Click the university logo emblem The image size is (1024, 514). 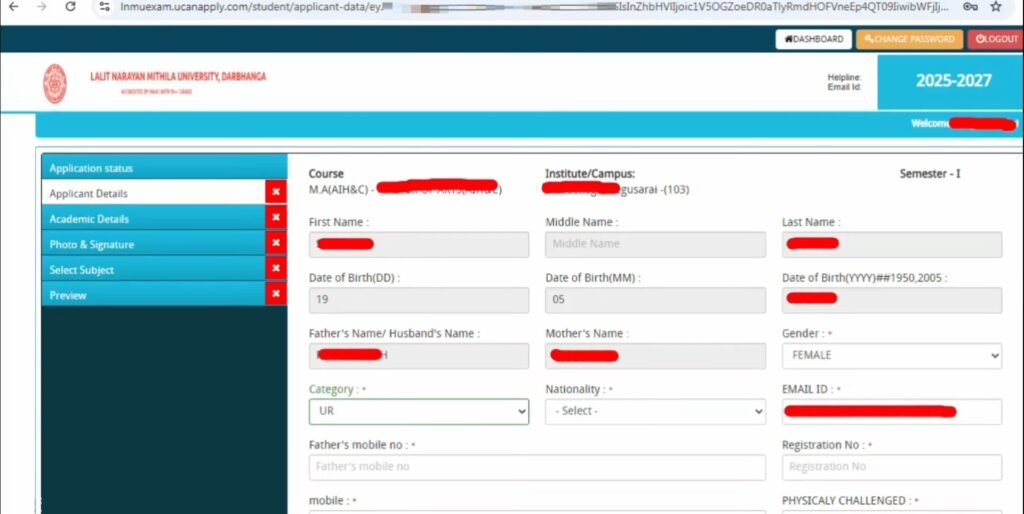tap(55, 84)
